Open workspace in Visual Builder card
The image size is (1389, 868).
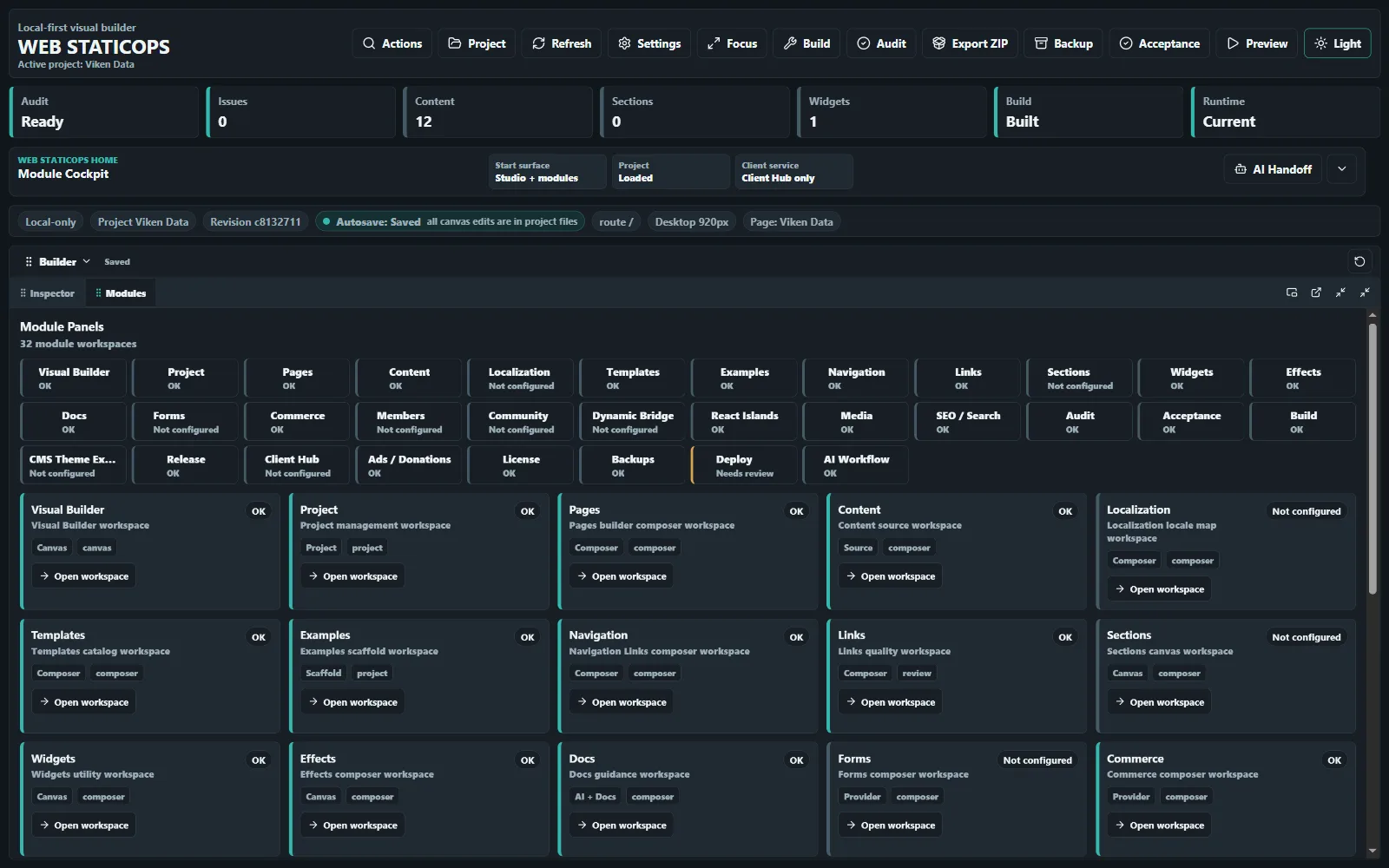(x=83, y=576)
